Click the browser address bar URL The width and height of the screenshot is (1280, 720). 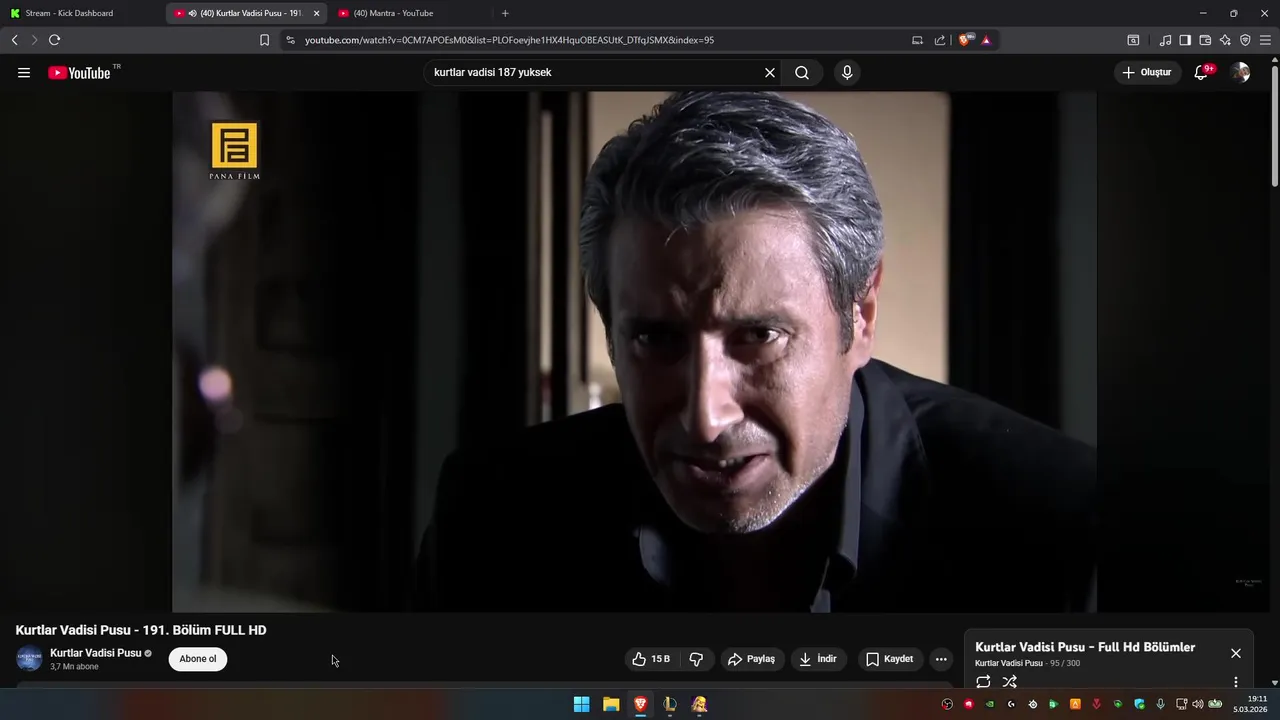pos(509,40)
